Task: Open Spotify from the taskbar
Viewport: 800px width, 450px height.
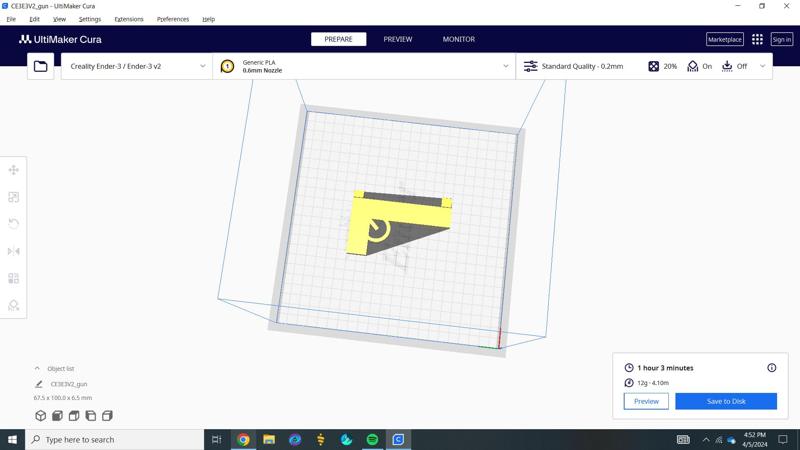Action: [372, 439]
